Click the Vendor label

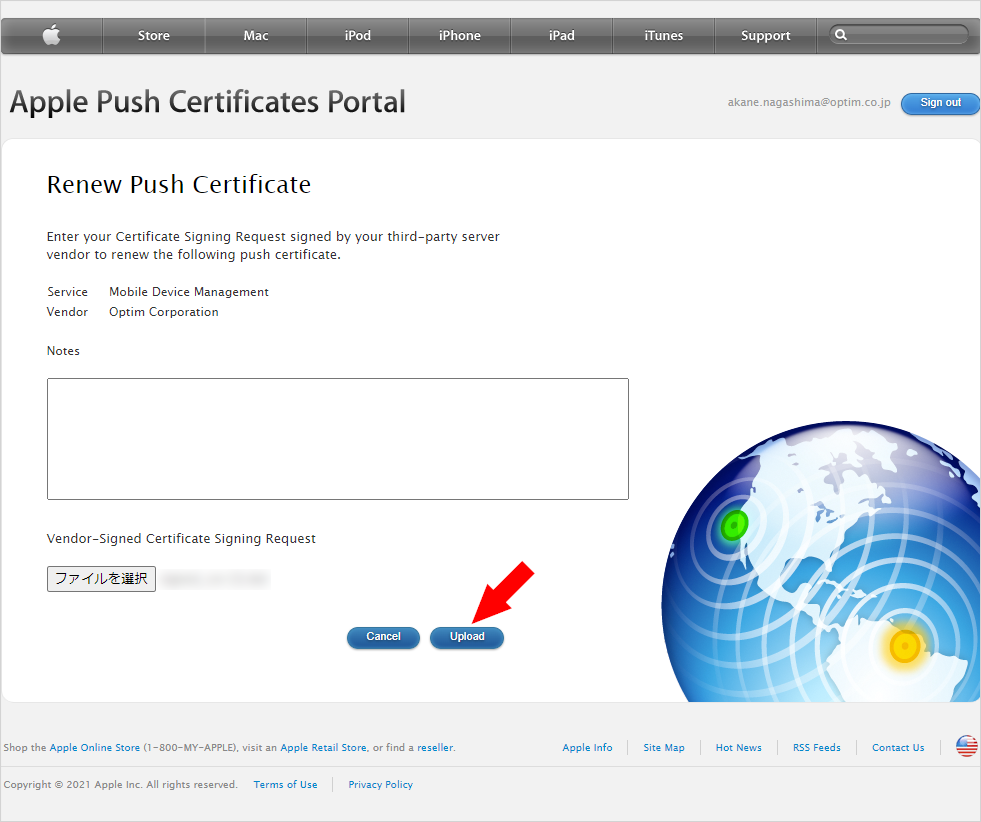click(x=68, y=312)
